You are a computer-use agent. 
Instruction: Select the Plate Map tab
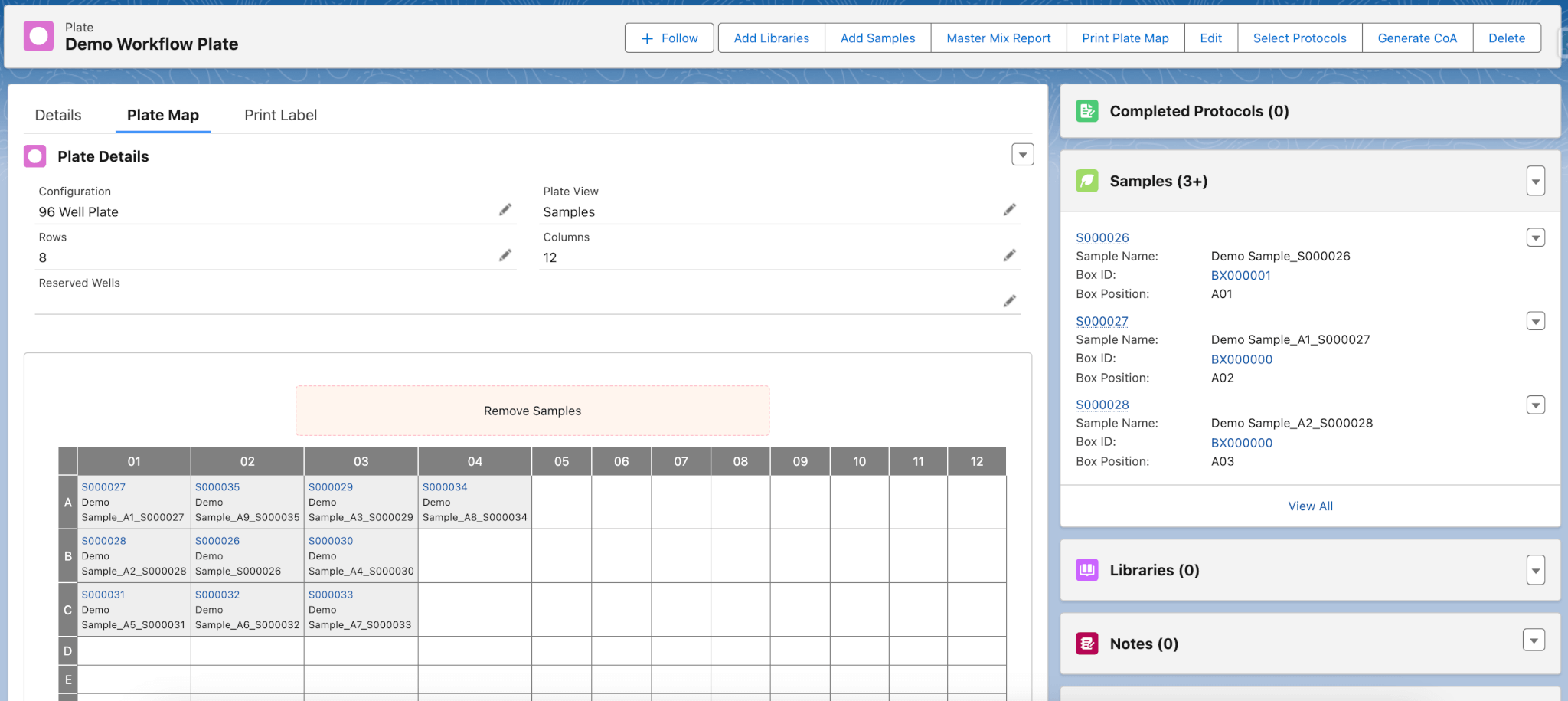163,115
